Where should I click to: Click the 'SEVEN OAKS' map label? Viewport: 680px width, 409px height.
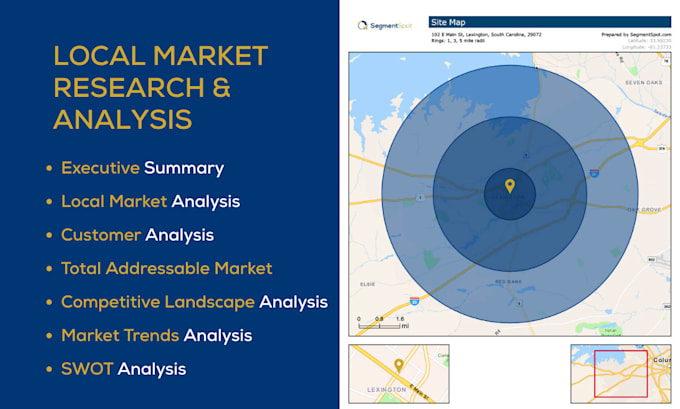[644, 82]
